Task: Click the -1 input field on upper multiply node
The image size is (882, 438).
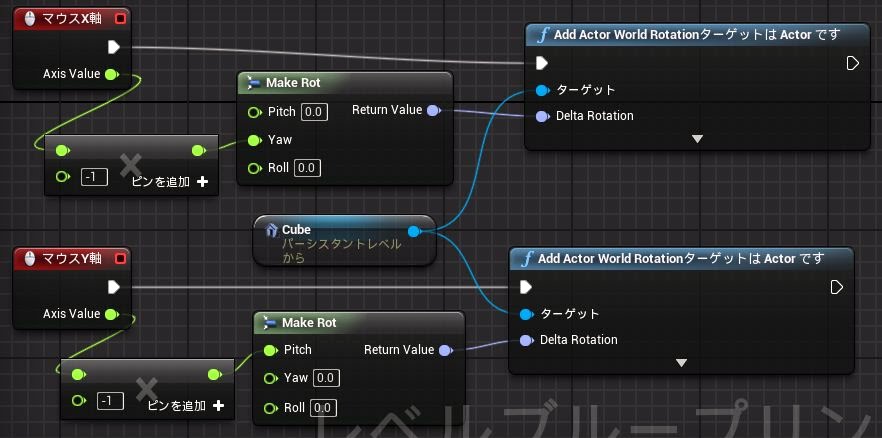Action: [94, 176]
